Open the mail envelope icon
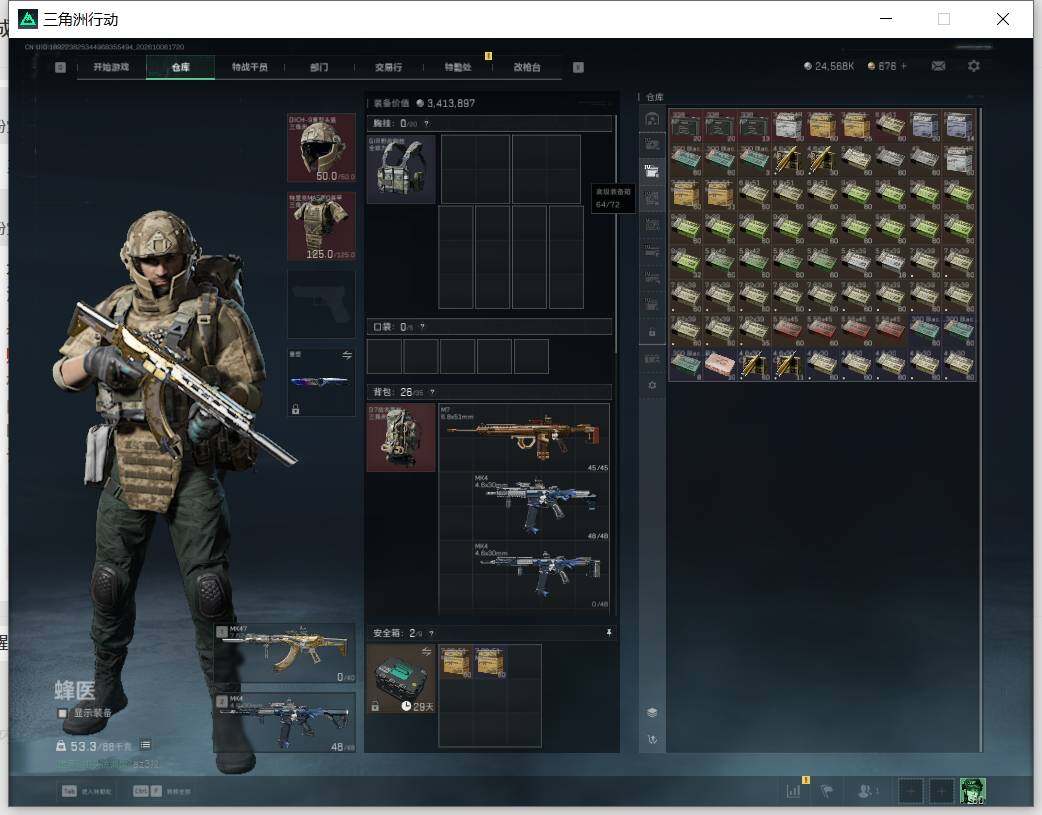 tap(938, 66)
